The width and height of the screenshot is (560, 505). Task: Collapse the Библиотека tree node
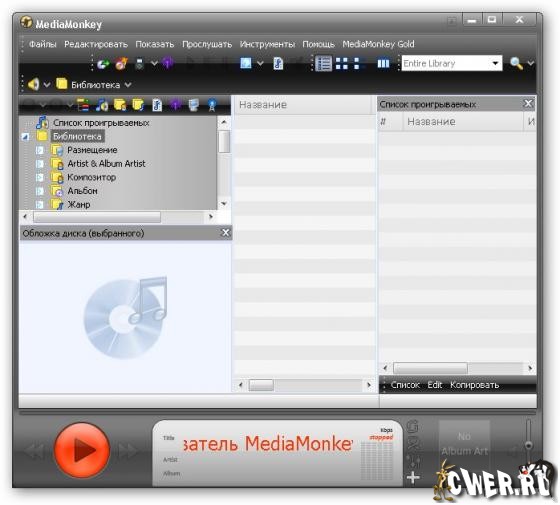click(25, 137)
